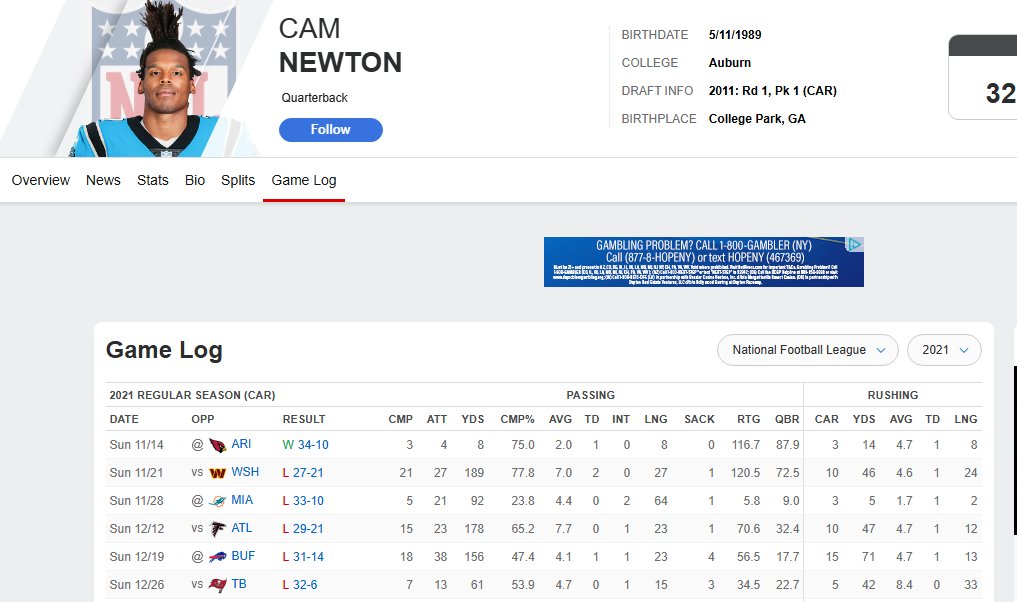Switch to the Overview tab

point(41,180)
